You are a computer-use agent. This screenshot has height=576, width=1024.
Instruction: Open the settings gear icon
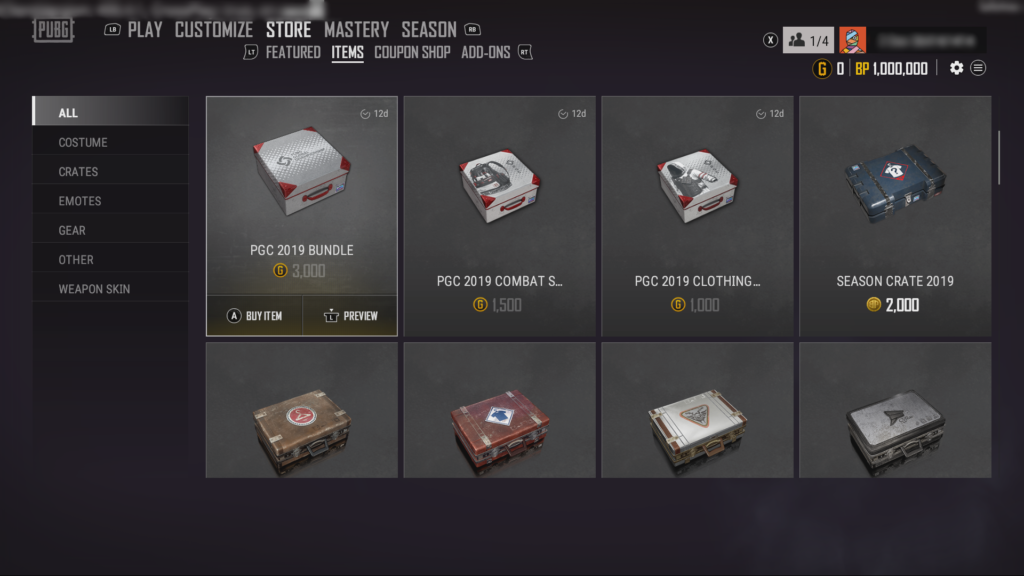pyautogui.click(x=956, y=68)
